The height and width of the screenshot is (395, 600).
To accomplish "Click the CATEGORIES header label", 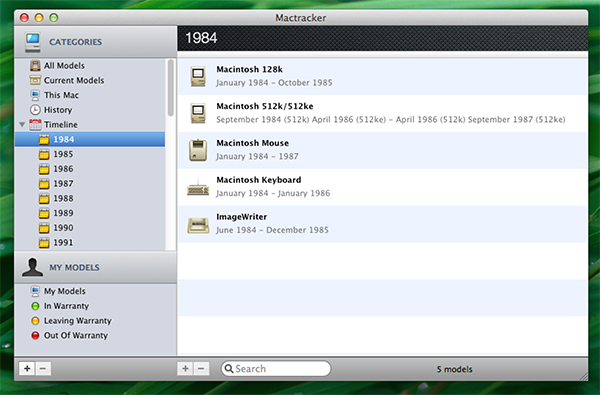I will point(75,42).
